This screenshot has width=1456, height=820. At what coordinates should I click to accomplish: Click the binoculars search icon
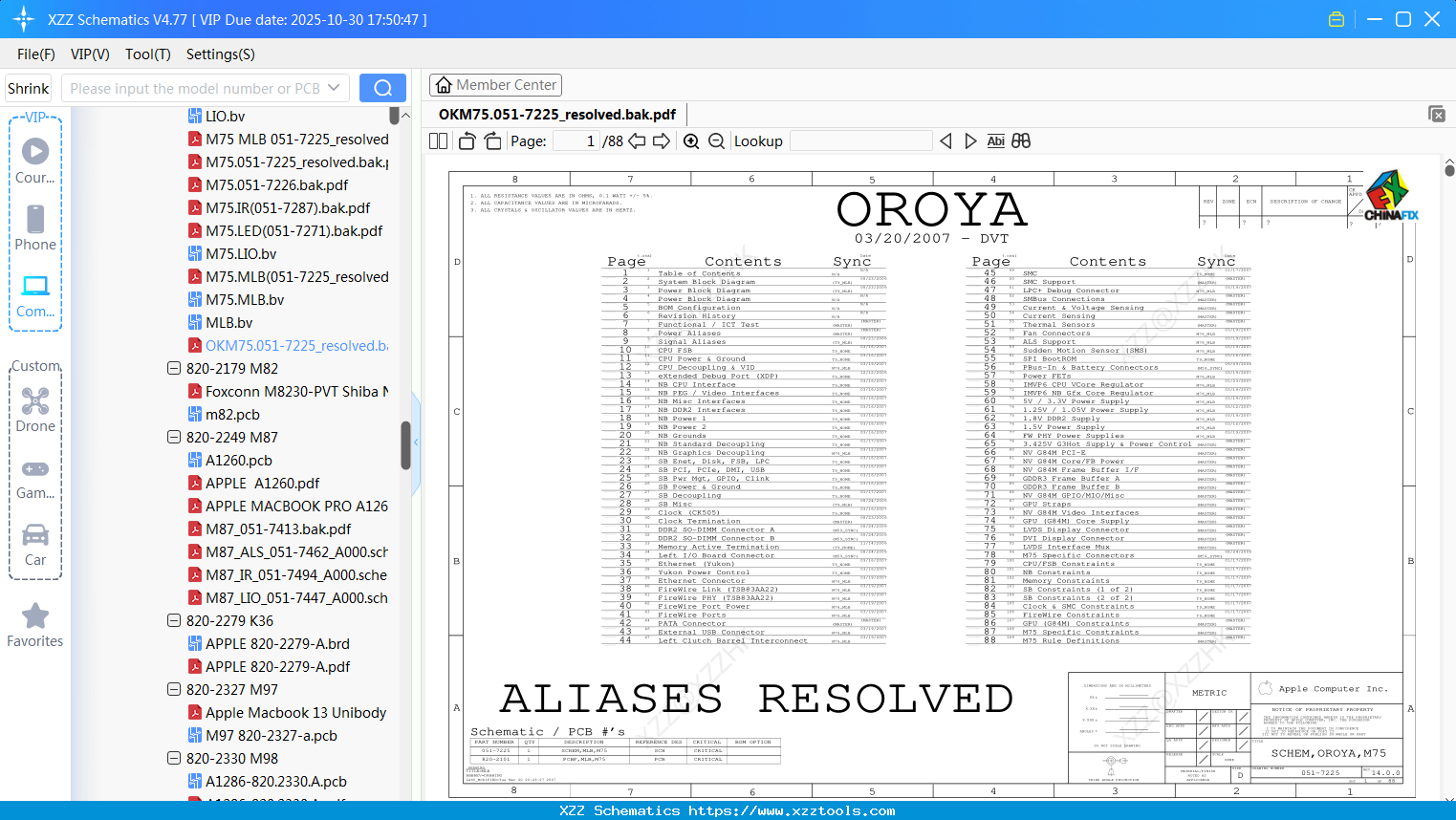tap(1021, 141)
